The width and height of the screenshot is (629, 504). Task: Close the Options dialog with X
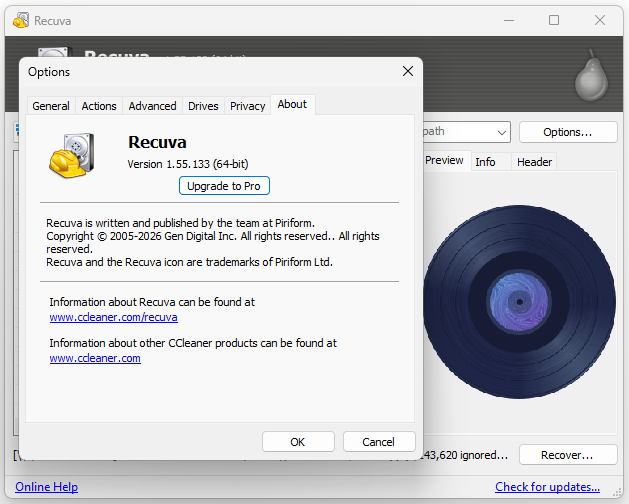coord(408,71)
